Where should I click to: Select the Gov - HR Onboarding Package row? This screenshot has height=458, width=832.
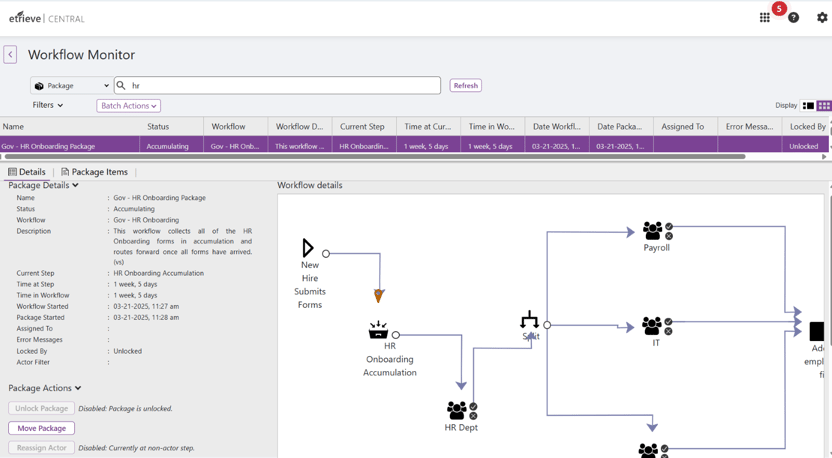tap(414, 146)
